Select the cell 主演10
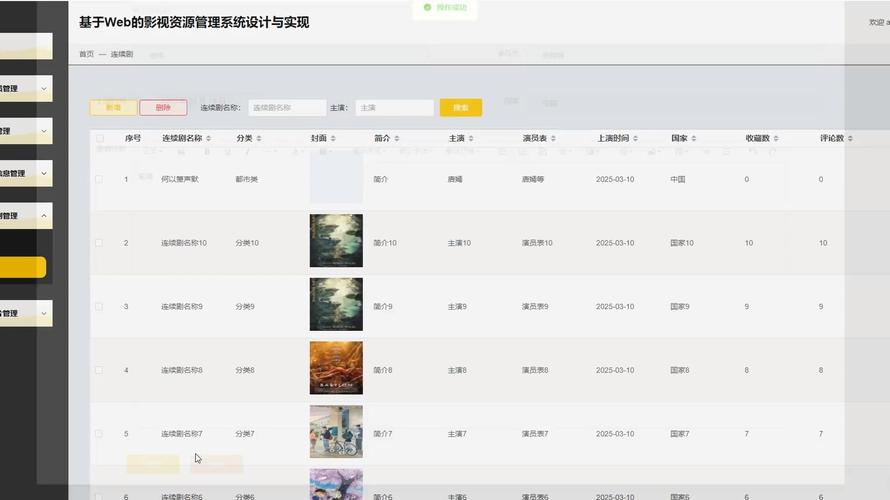Image resolution: width=890 pixels, height=500 pixels. (459, 243)
